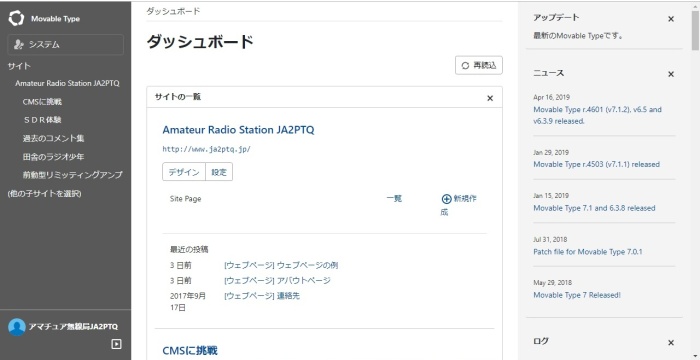Open the 設定 button for Amateur Radio Station
Screen dimensions: 700x360
click(x=219, y=172)
